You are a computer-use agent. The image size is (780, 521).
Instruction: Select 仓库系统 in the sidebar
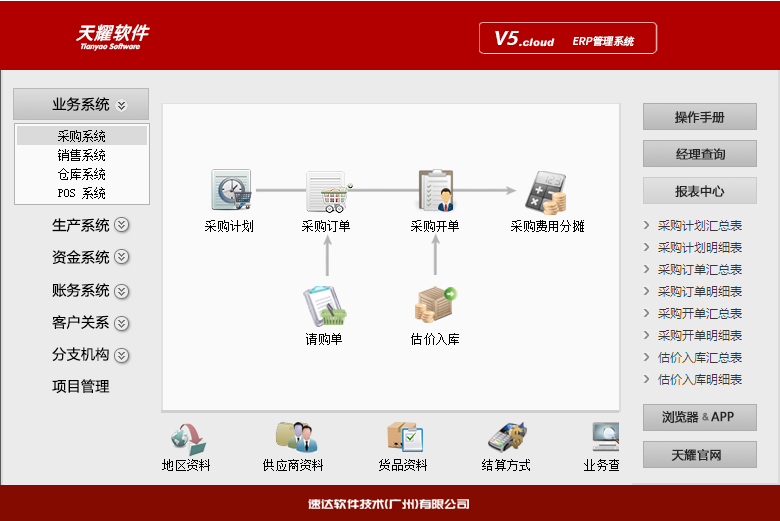[x=82, y=174]
